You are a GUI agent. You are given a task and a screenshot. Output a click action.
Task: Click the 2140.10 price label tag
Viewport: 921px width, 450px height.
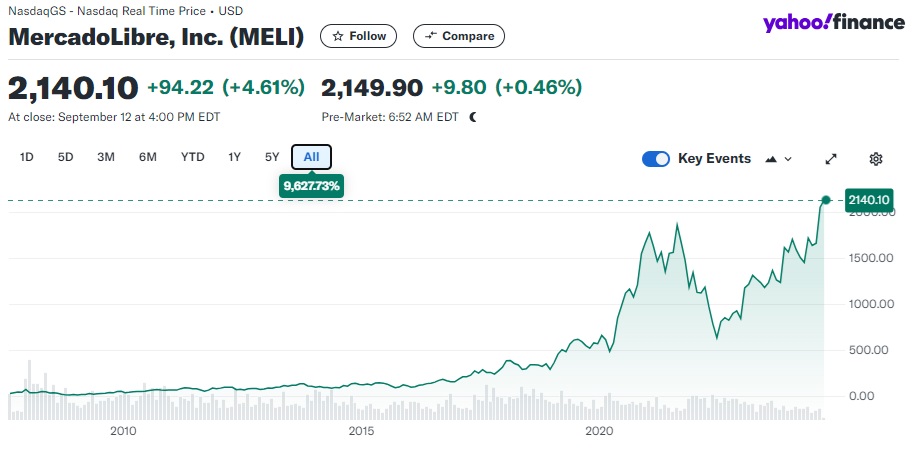[x=869, y=200]
